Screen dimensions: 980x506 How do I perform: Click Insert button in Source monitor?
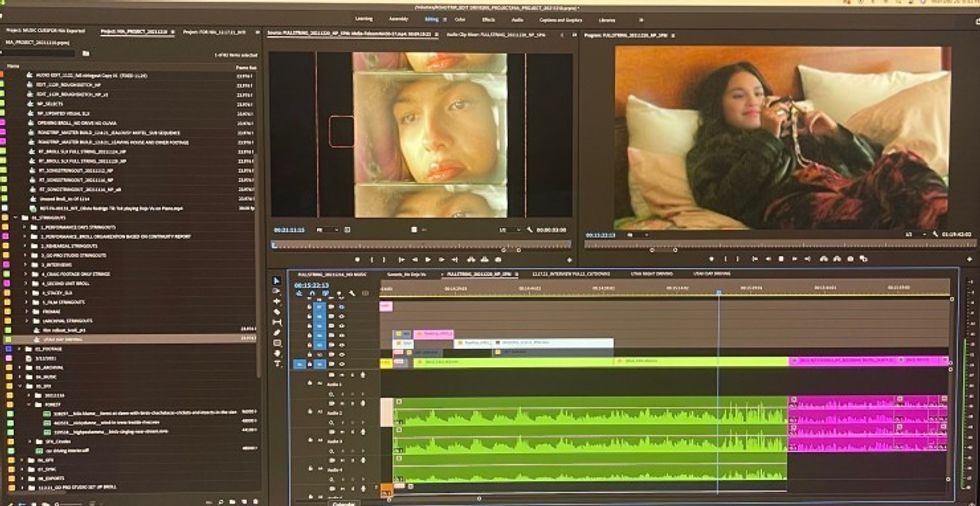pos(470,259)
